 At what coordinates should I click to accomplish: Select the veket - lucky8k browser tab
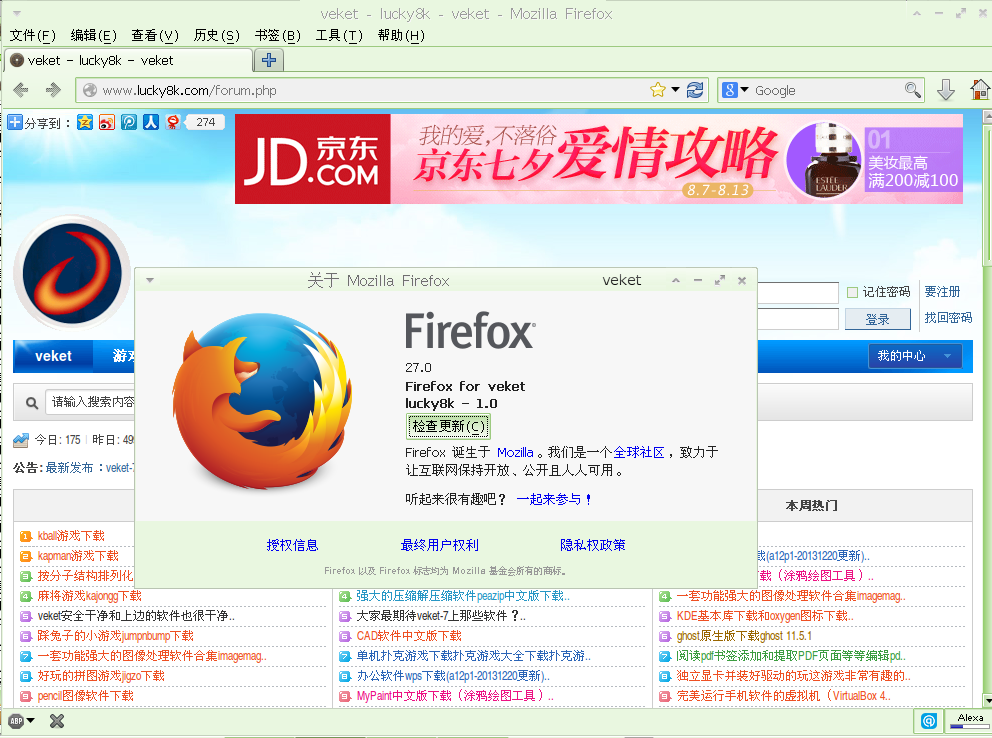[129, 61]
